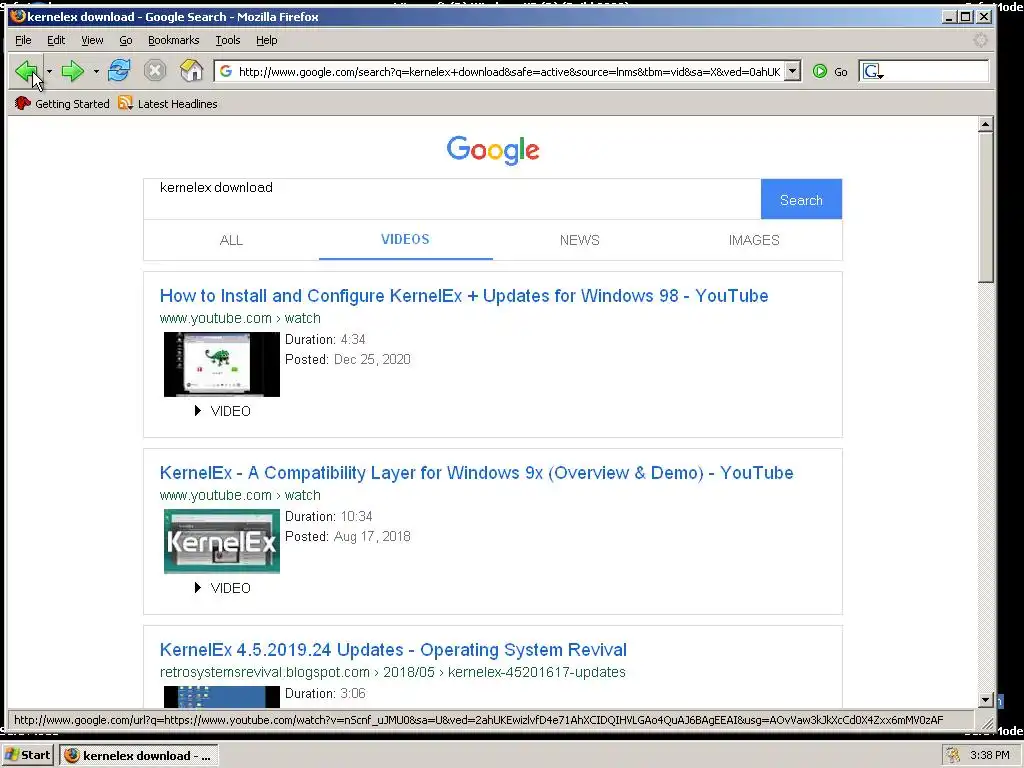Click 'Posted: Aug 17, 2018' text
The height and width of the screenshot is (768, 1024).
click(348, 536)
